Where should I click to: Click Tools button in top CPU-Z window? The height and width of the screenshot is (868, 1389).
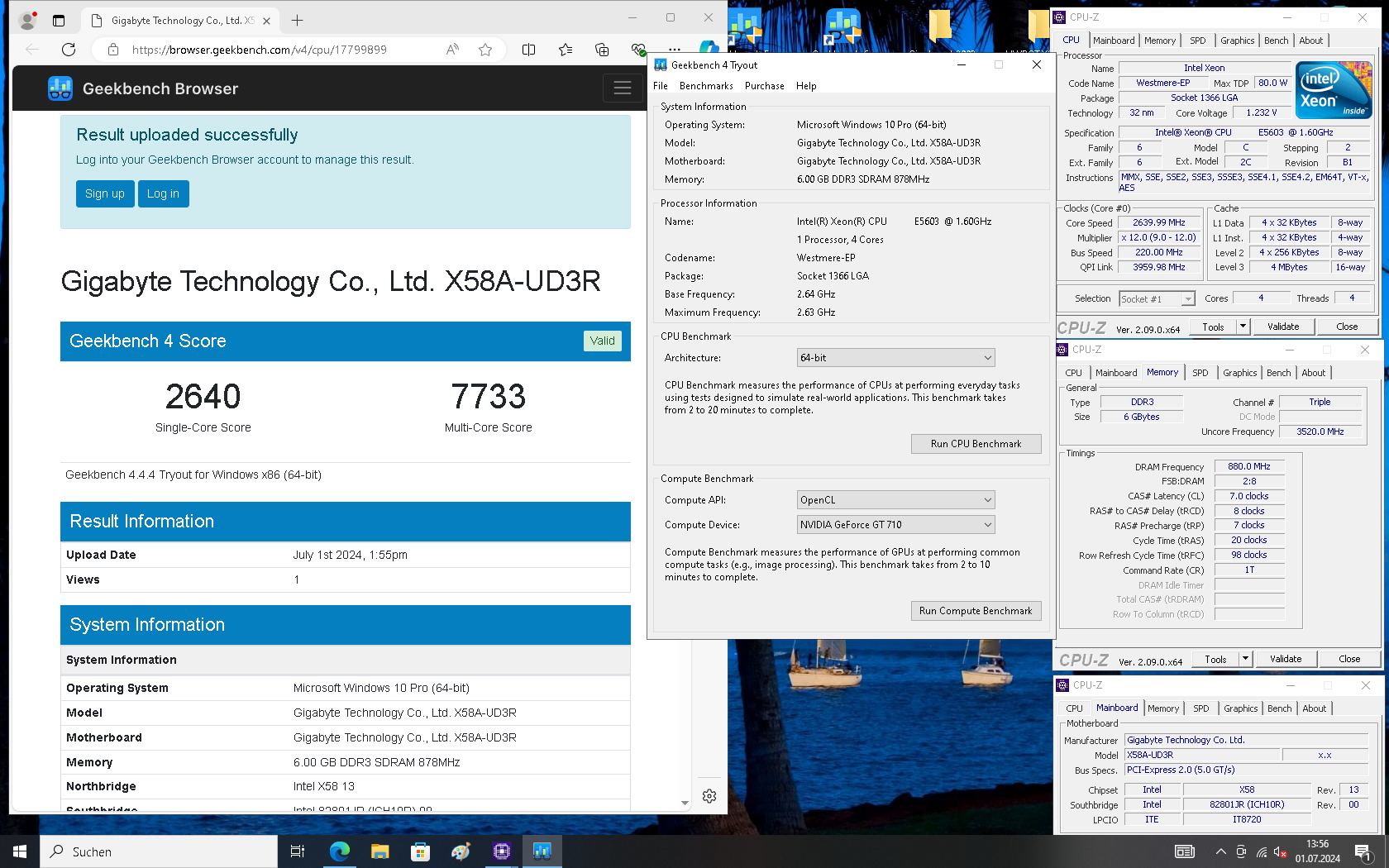tap(1213, 327)
